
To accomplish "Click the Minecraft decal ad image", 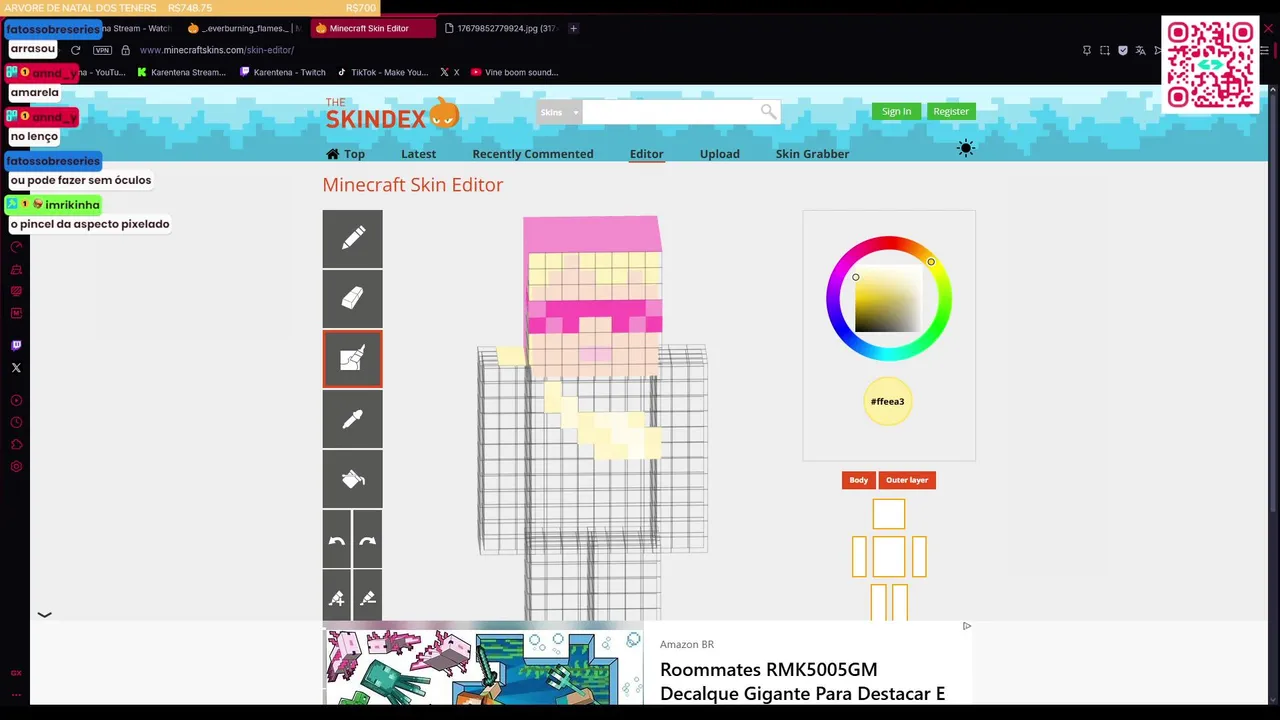I will pyautogui.click(x=483, y=665).
